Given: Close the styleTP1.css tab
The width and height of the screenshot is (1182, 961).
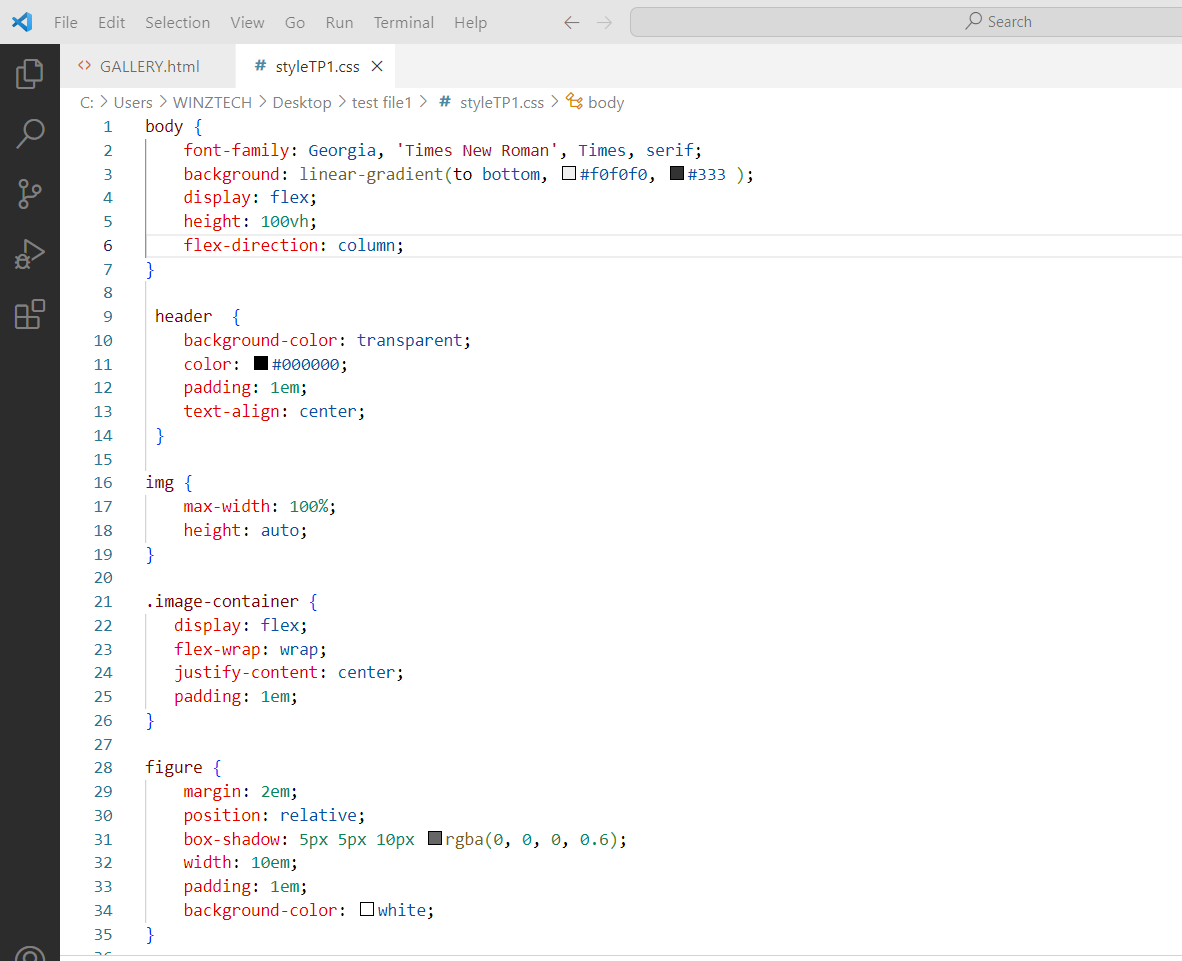Looking at the screenshot, I should coord(377,67).
